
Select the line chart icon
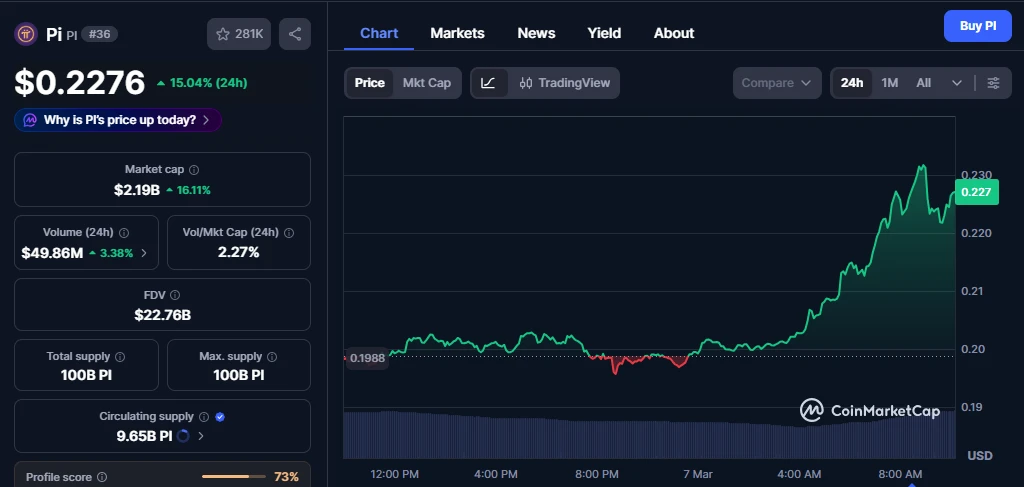click(488, 83)
